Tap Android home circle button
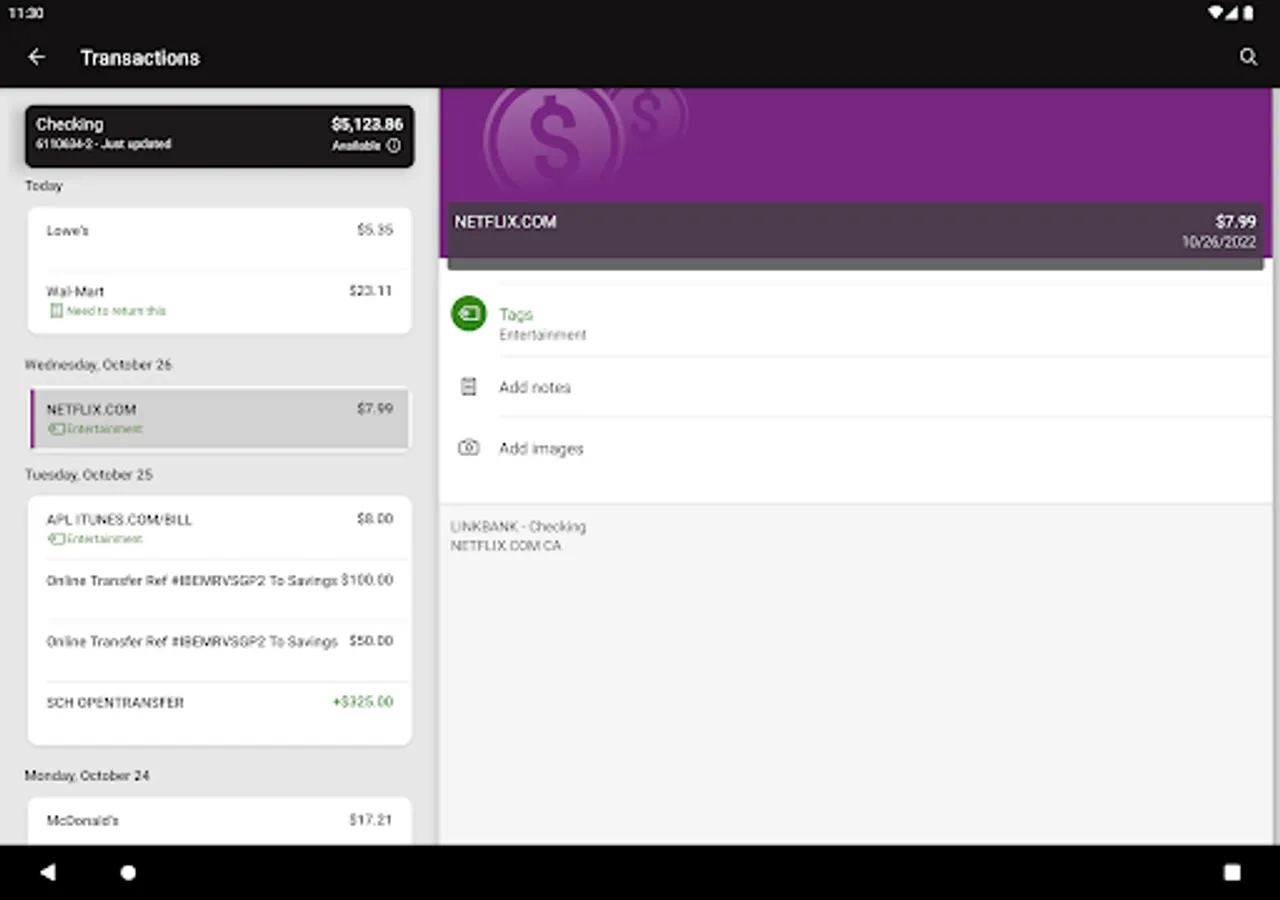Viewport: 1280px width, 900px height. coord(128,872)
